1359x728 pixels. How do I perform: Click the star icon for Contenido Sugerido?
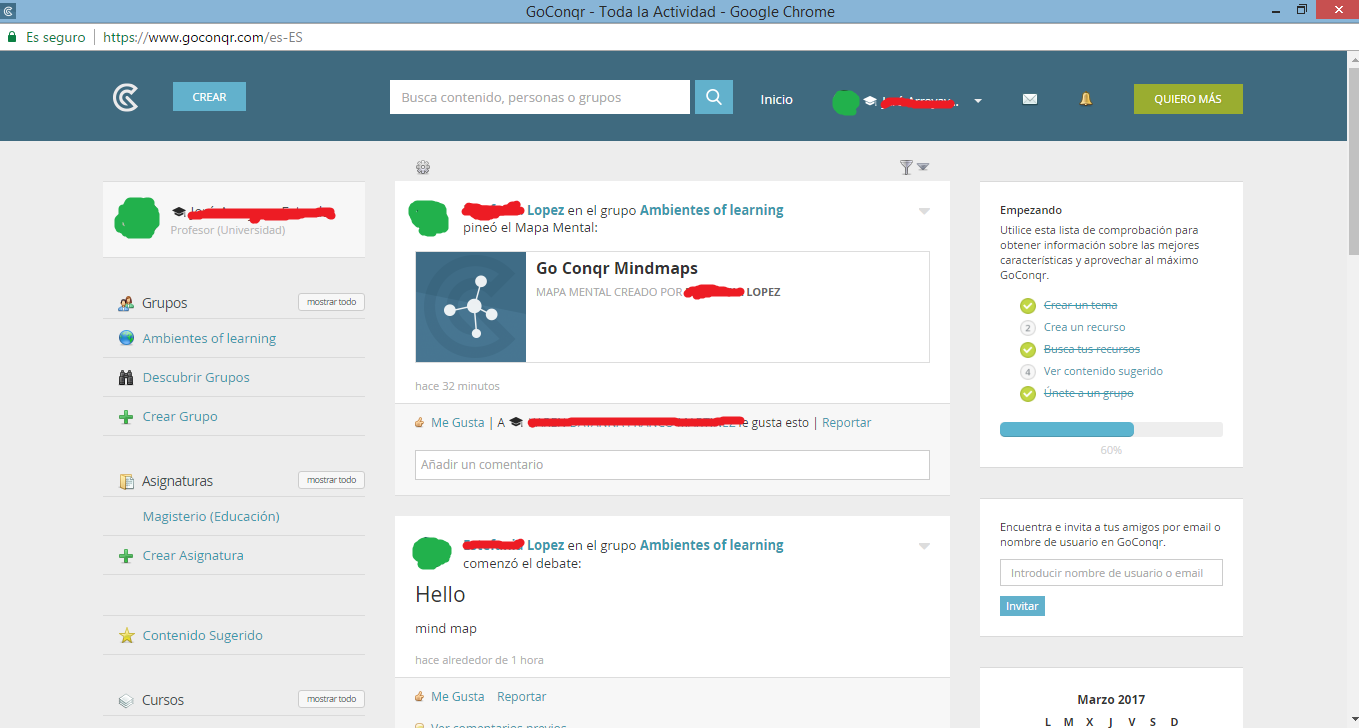tap(126, 635)
